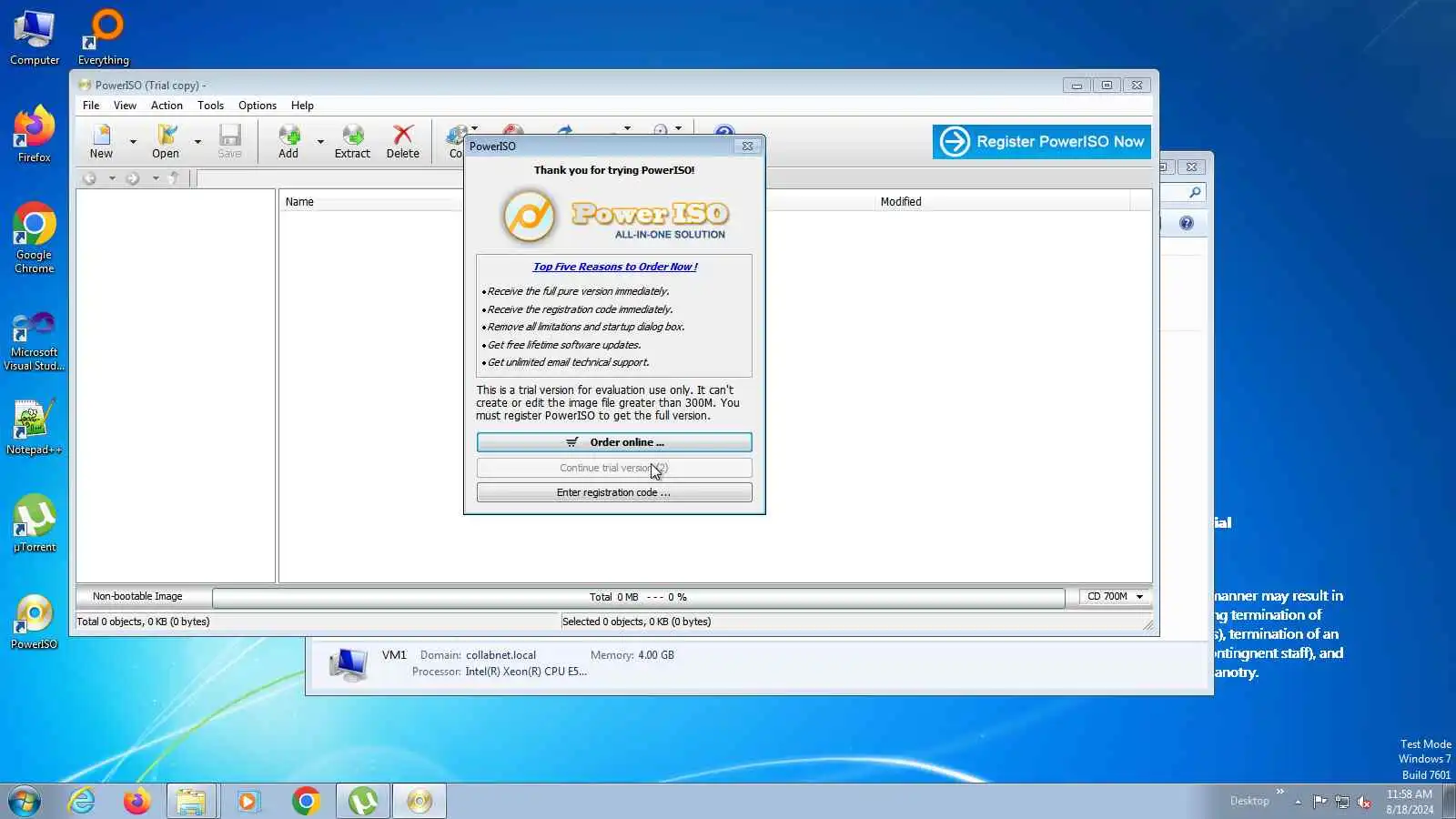Expand the Add button dropdown arrow
The width and height of the screenshot is (1456, 819).
[320, 142]
